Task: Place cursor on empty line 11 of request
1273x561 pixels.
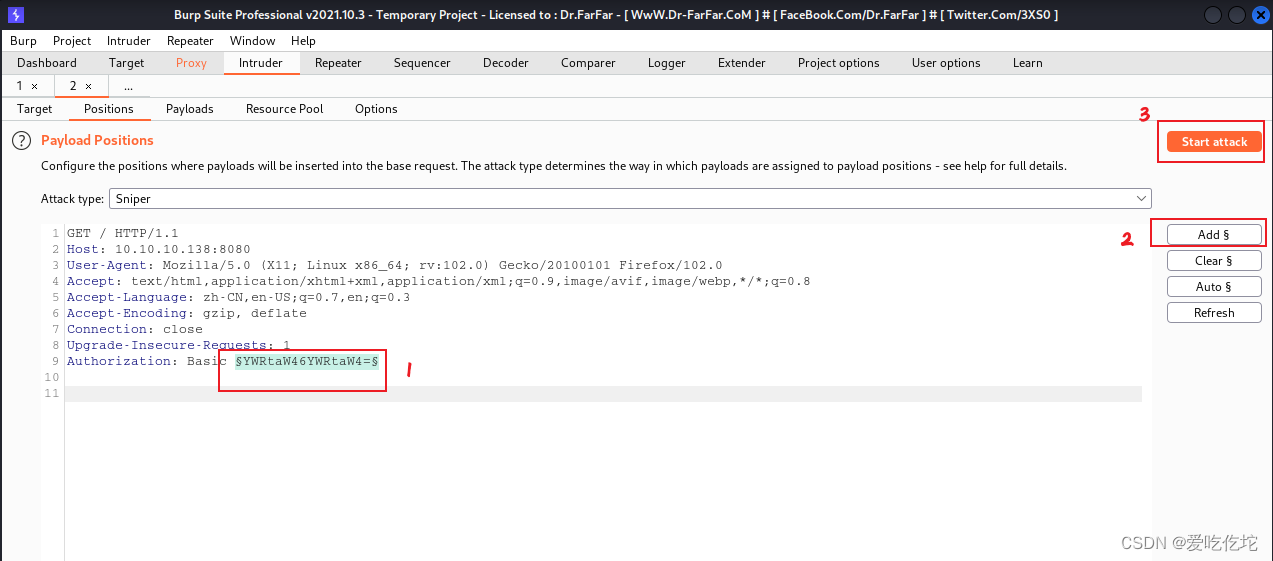Action: [603, 394]
